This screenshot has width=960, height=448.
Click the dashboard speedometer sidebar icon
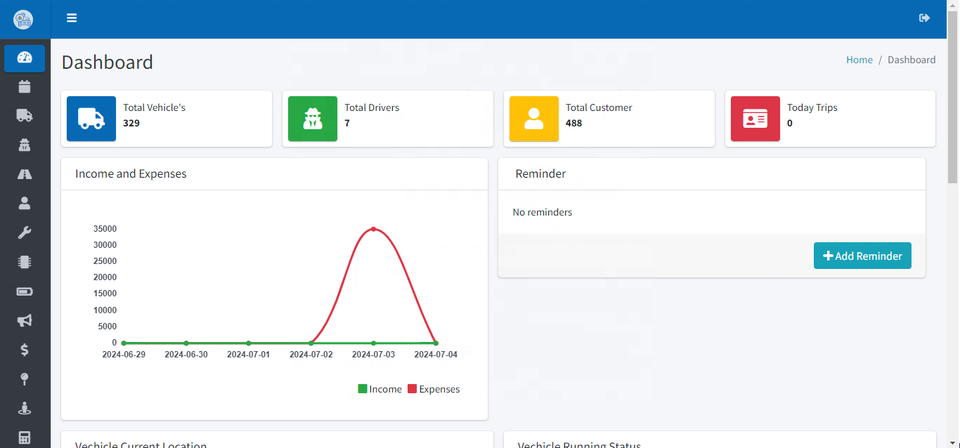pos(25,58)
